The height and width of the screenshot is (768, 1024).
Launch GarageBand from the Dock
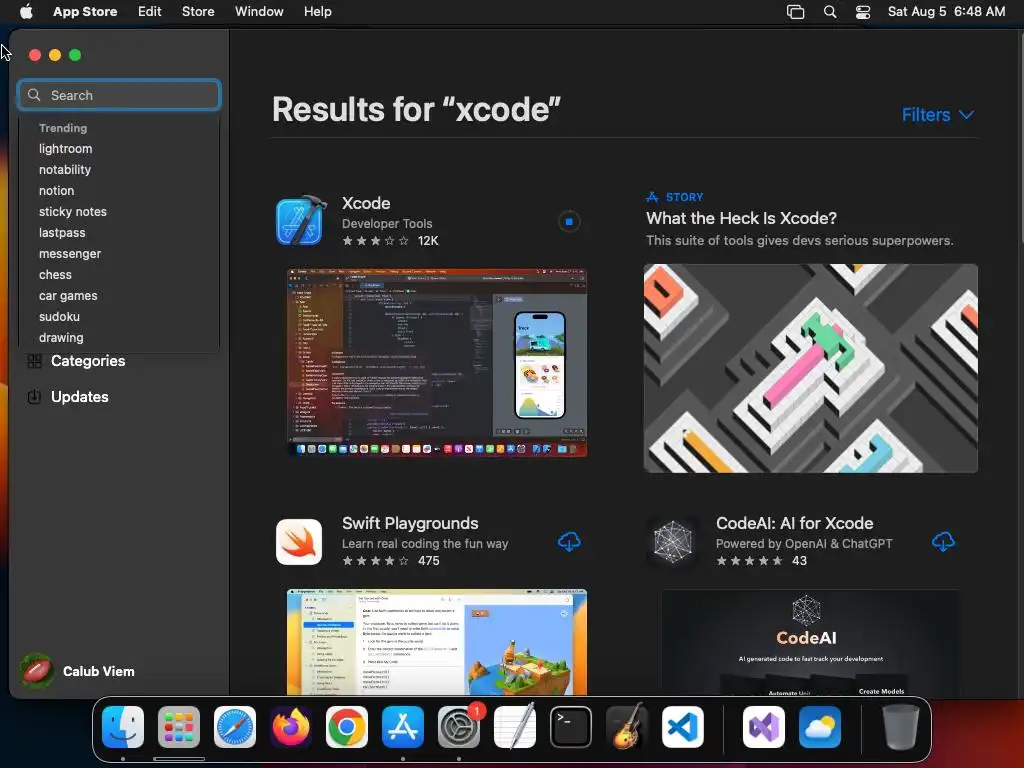point(627,726)
